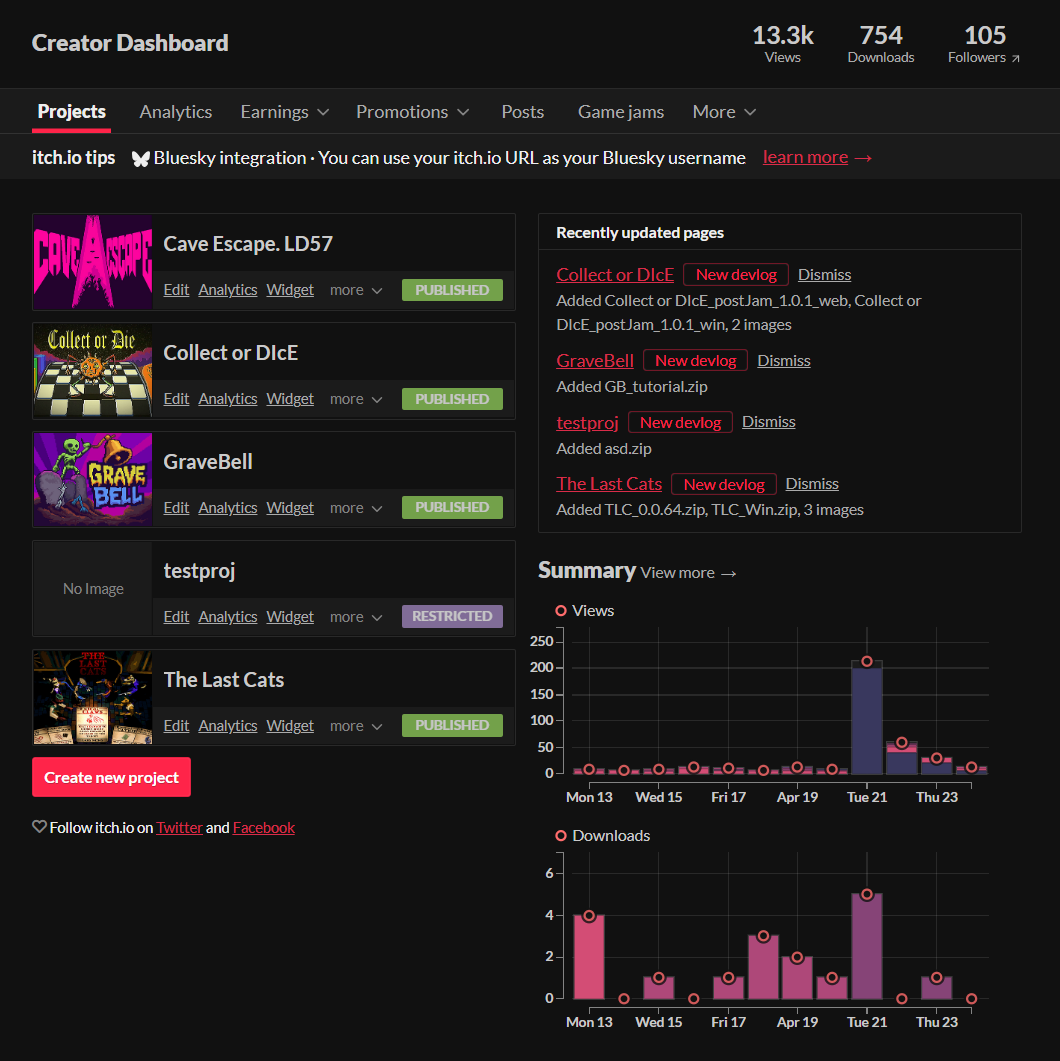Screen dimensions: 1060x1061
Task: Expand more options for Cave Escape LD57
Action: (356, 290)
